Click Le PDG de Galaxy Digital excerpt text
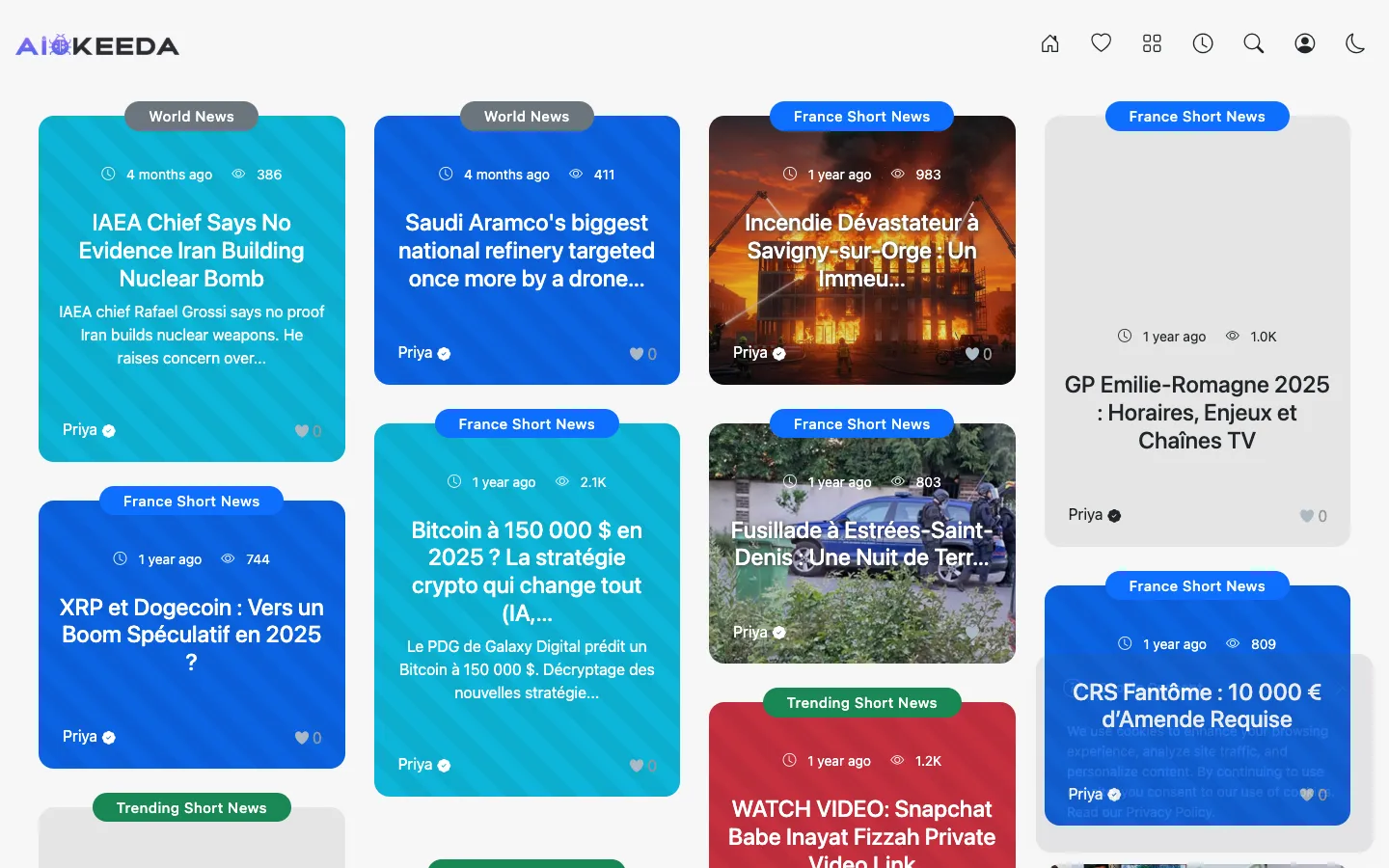 (527, 670)
